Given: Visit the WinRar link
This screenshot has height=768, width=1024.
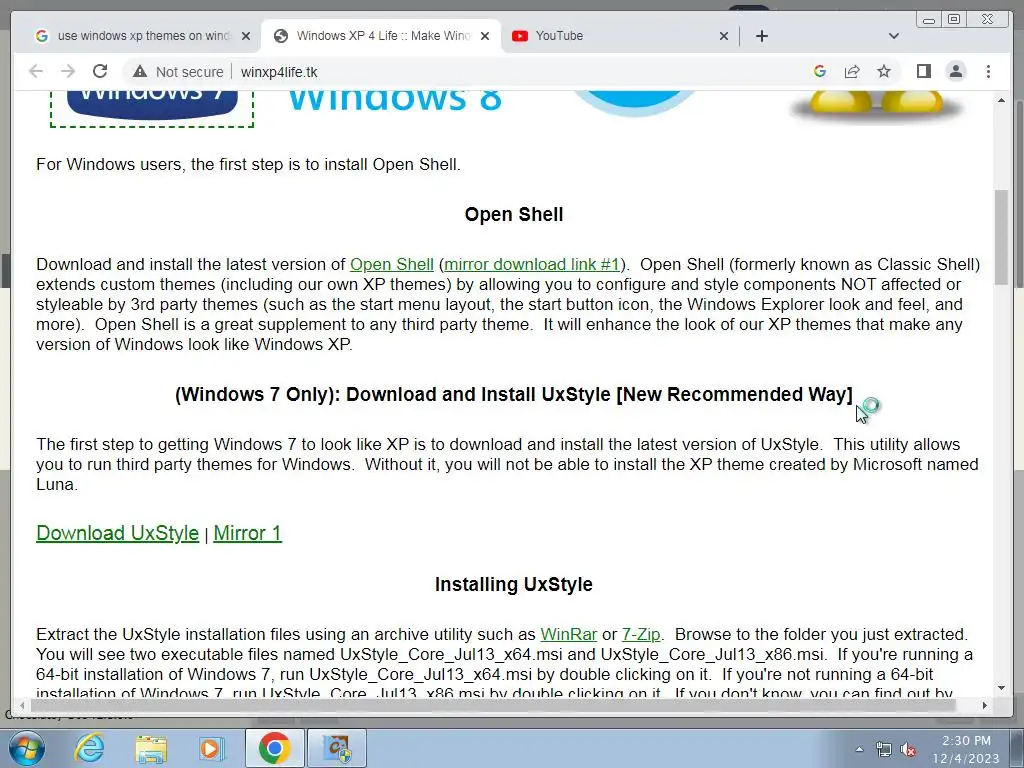Looking at the screenshot, I should [x=569, y=634].
